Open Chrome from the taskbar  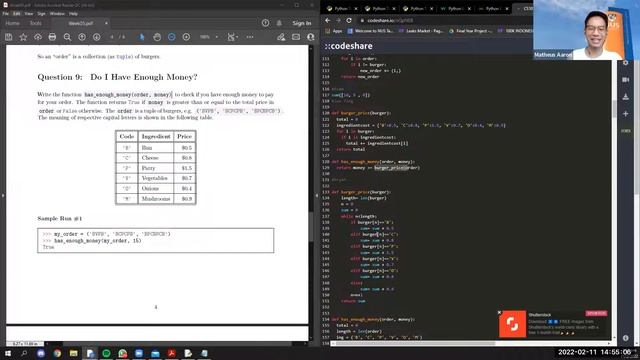click(x=57, y=353)
